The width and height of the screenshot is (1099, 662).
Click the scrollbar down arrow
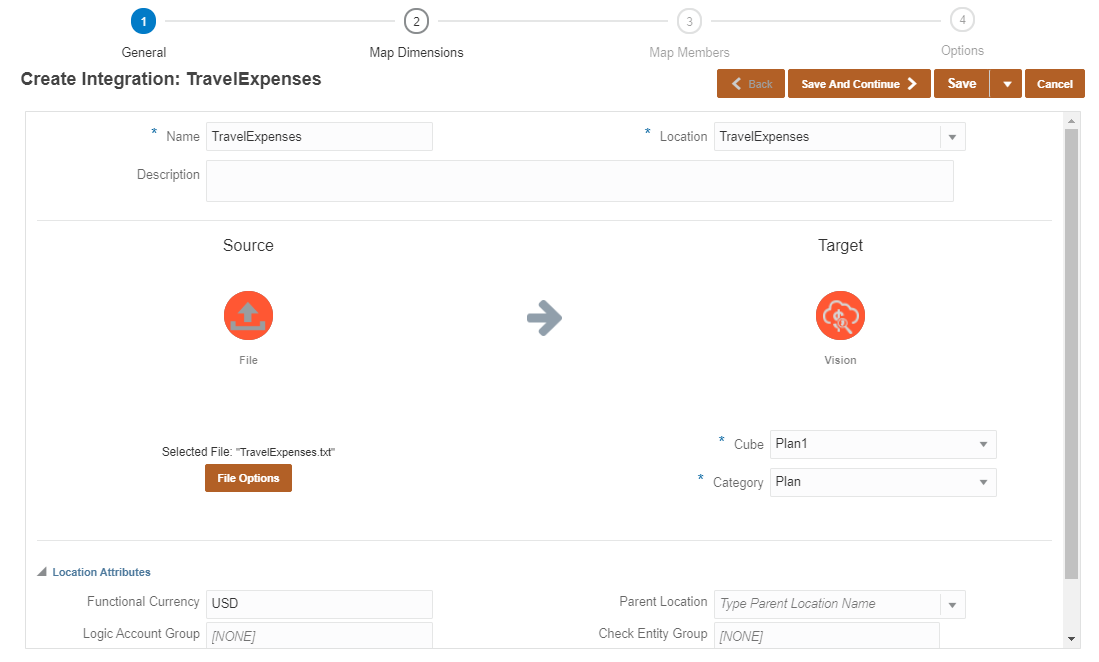point(1072,638)
